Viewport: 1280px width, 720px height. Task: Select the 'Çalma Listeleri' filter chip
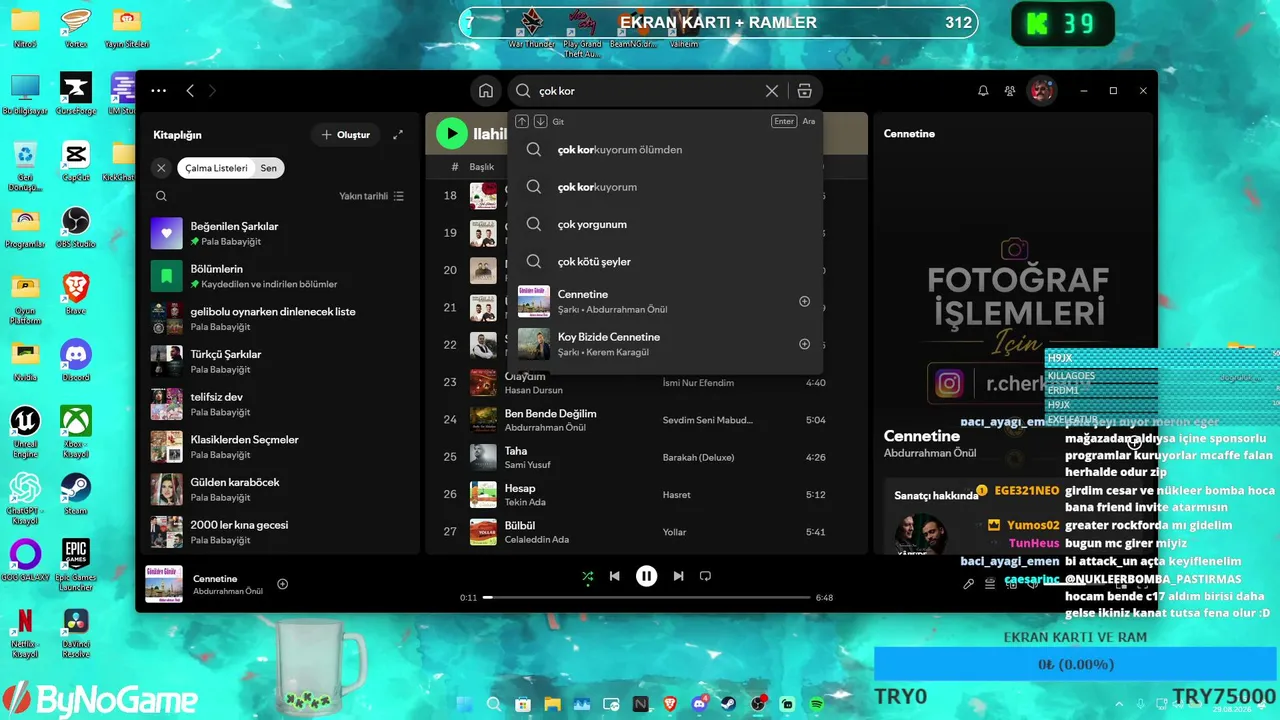point(216,168)
